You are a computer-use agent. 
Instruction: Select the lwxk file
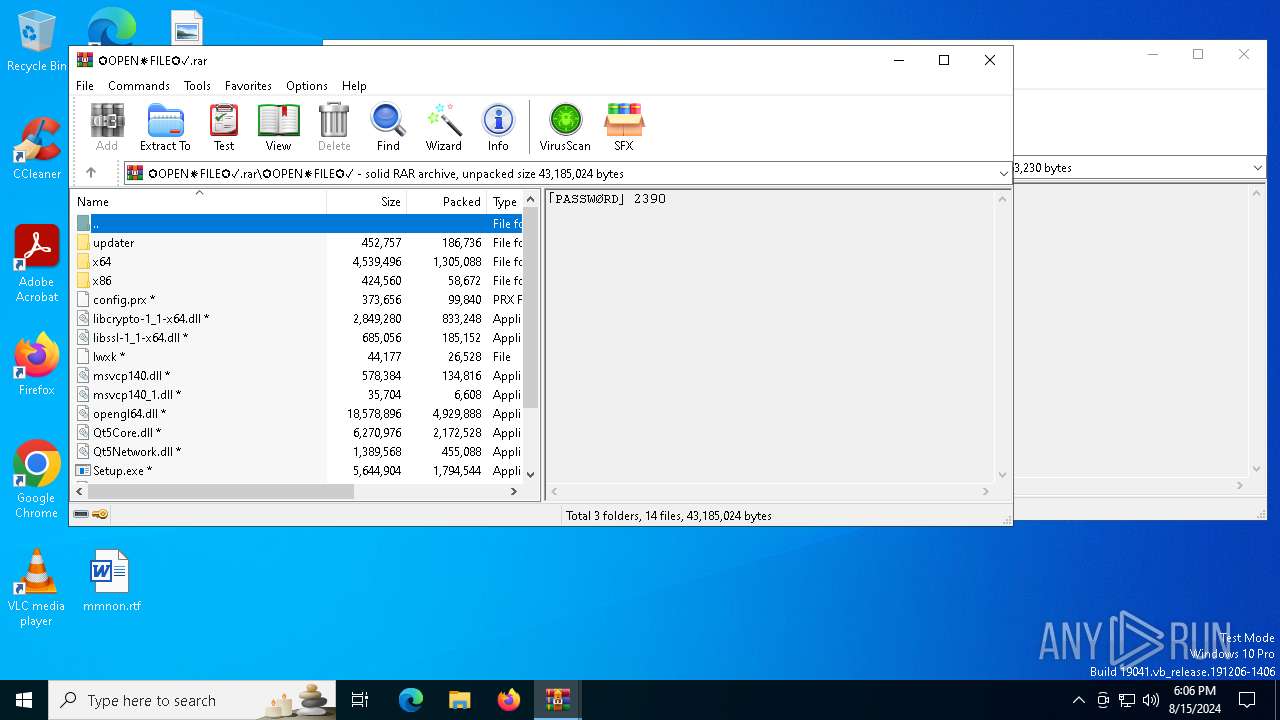(298, 357)
